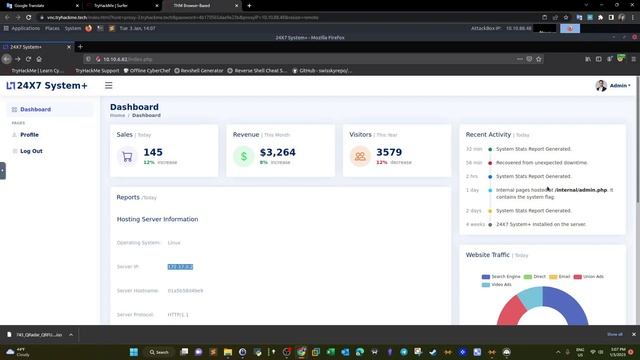
Task: Open Excel from the taskbar
Action: click(x=331, y=352)
